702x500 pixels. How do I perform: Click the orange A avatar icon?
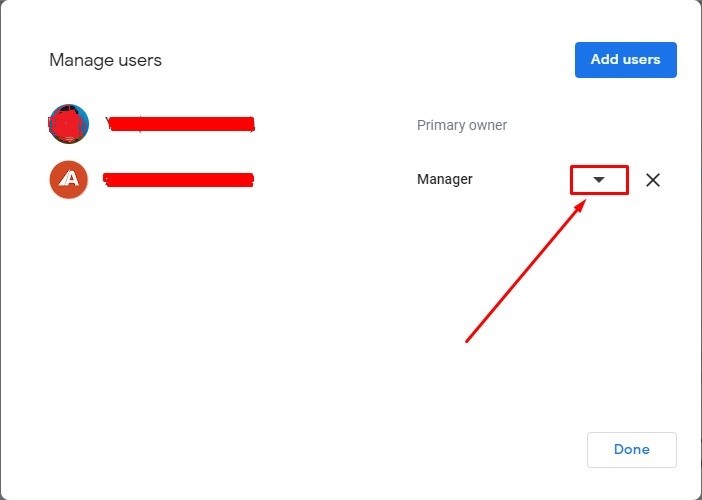tap(69, 180)
